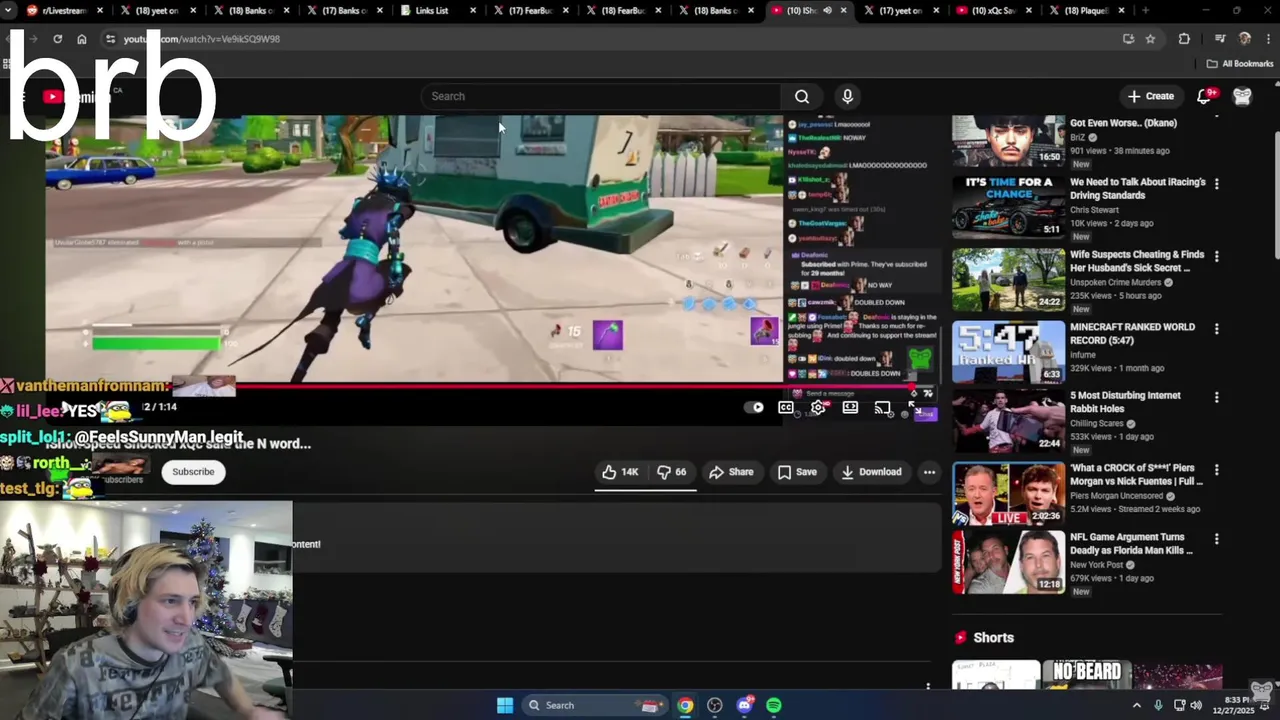Toggle closed captions CC
1280x720 pixels.
click(786, 407)
